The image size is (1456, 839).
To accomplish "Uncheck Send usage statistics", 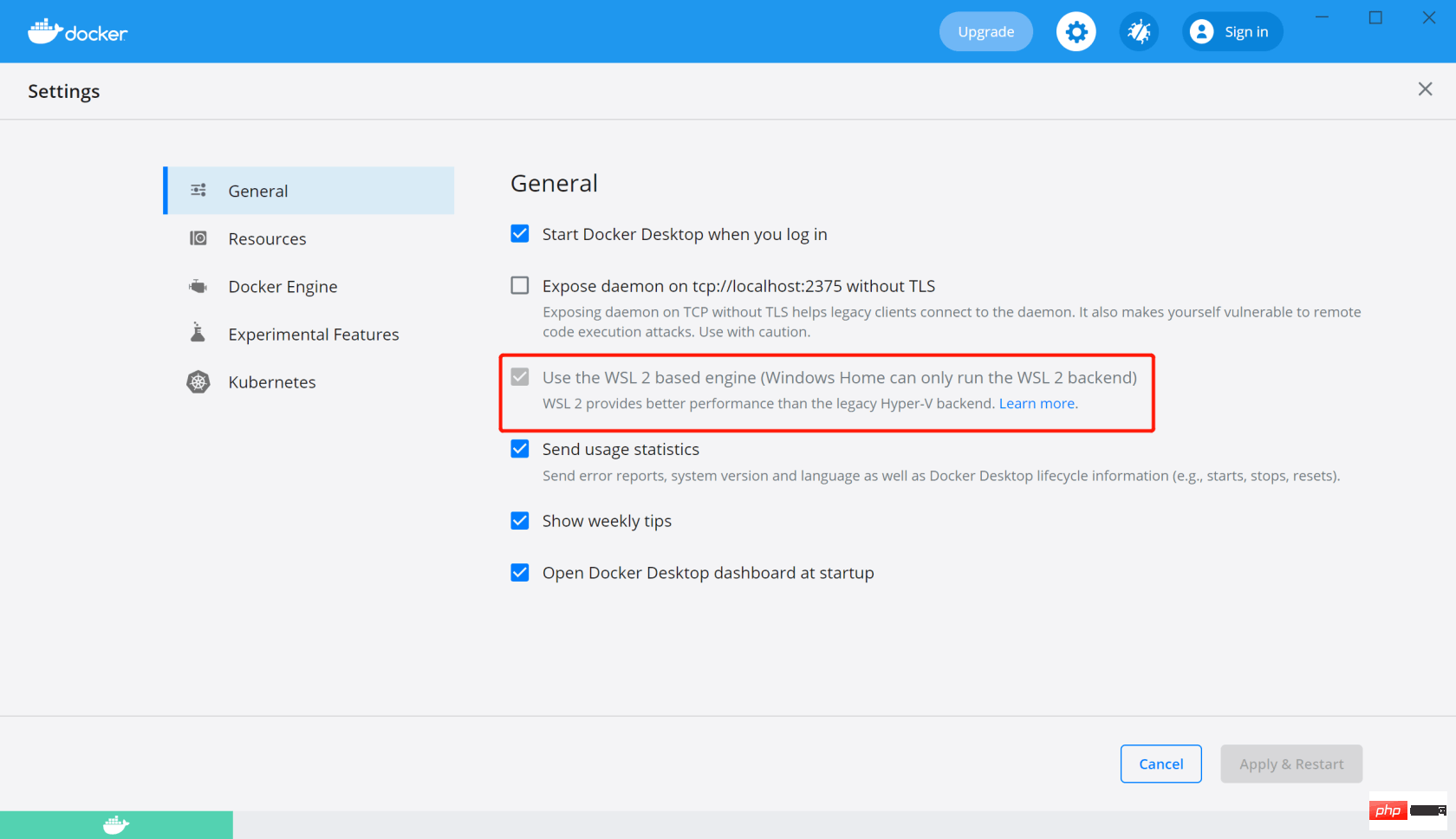I will 520,449.
